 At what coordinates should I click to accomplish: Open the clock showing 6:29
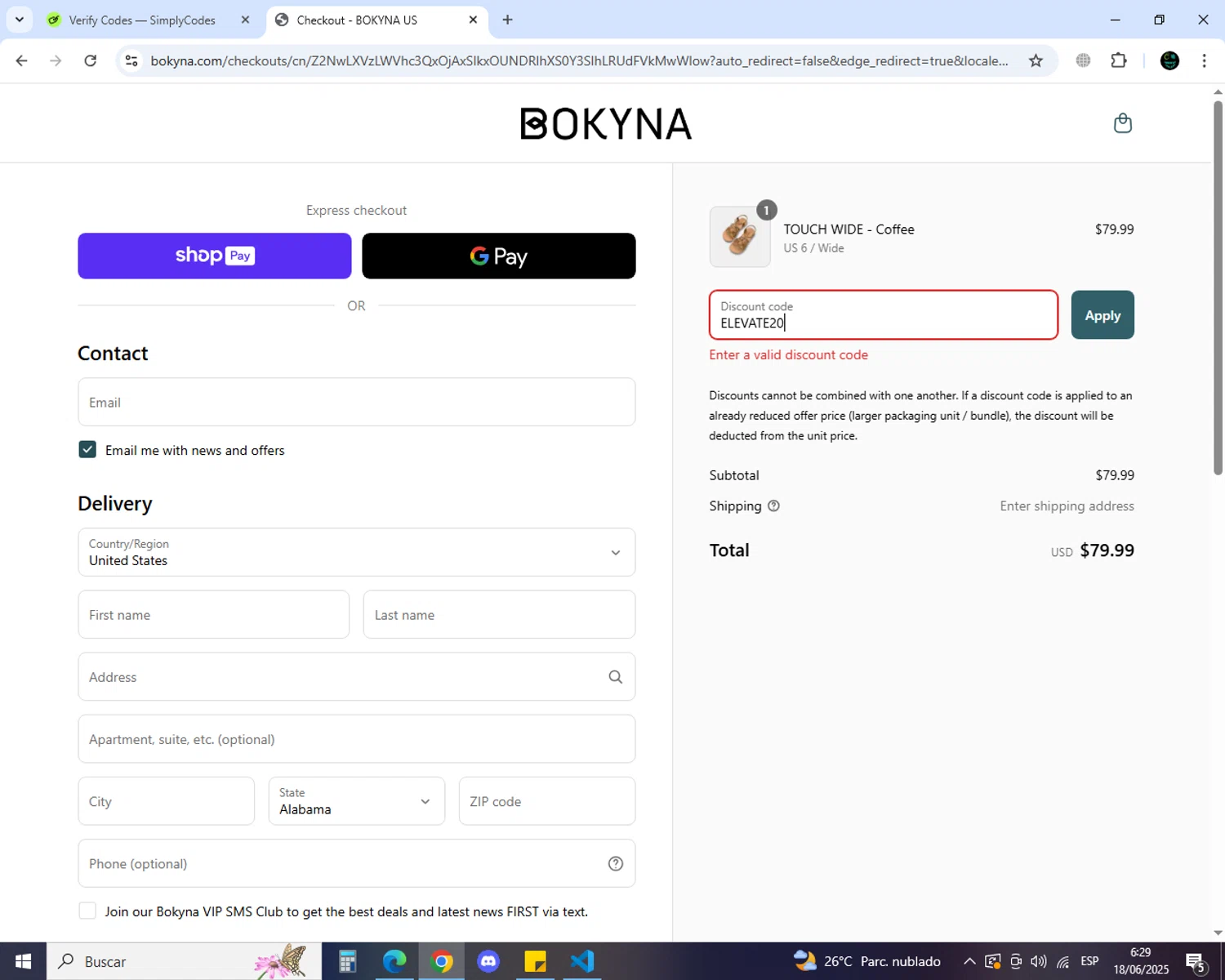coord(1141,961)
